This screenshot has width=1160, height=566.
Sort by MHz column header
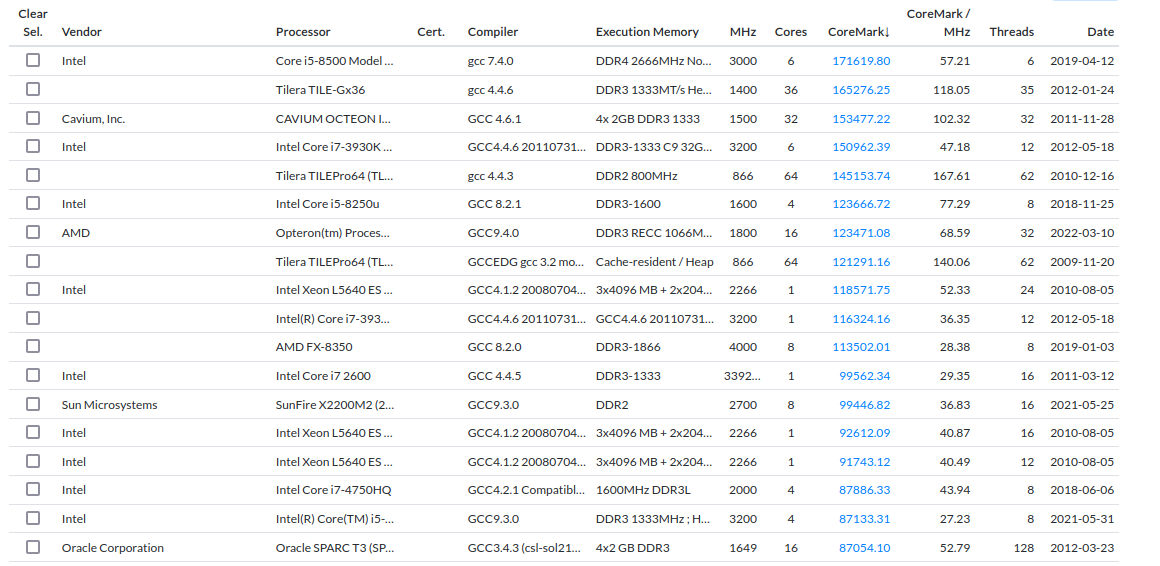tap(743, 32)
